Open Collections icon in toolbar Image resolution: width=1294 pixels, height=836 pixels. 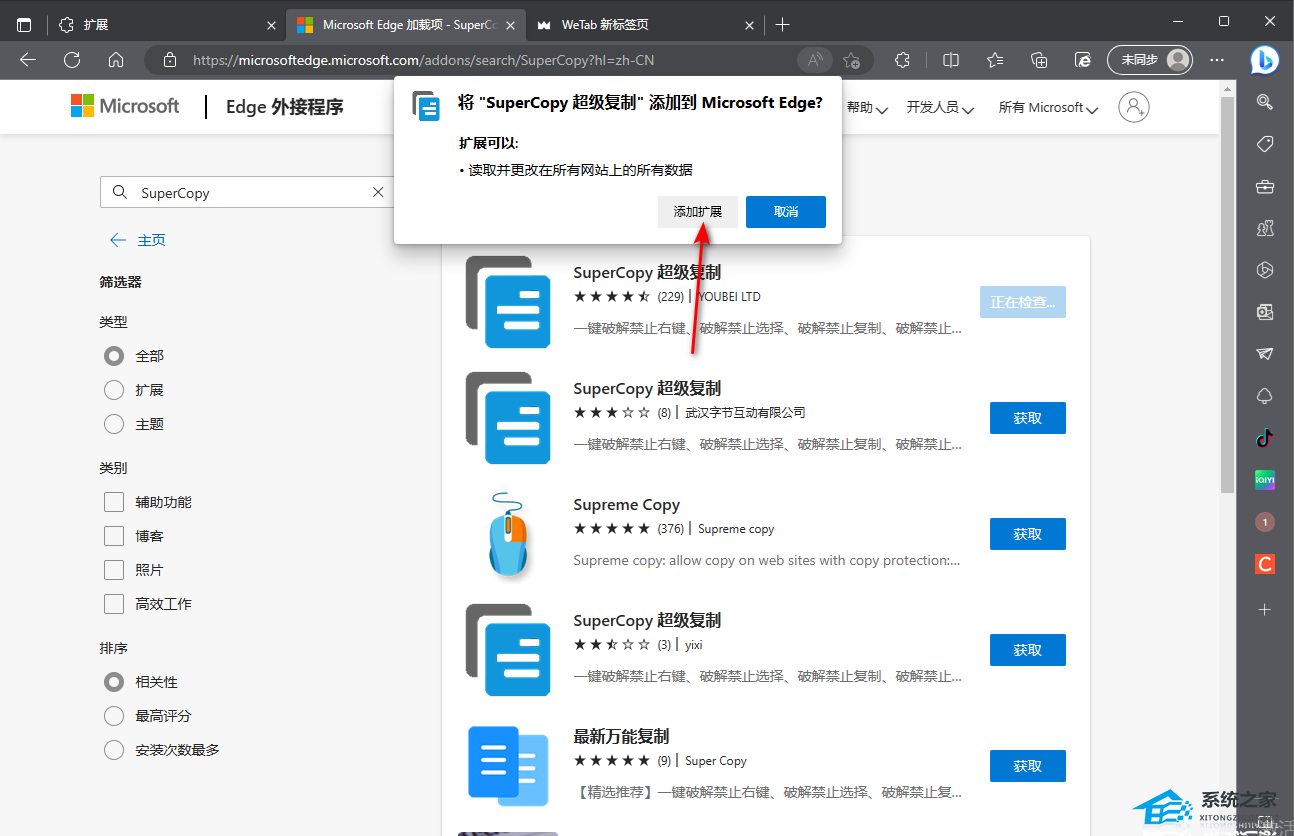click(x=1039, y=60)
